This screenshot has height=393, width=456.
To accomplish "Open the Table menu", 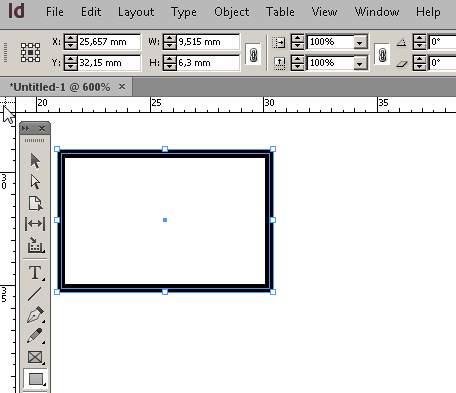I will coord(280,12).
